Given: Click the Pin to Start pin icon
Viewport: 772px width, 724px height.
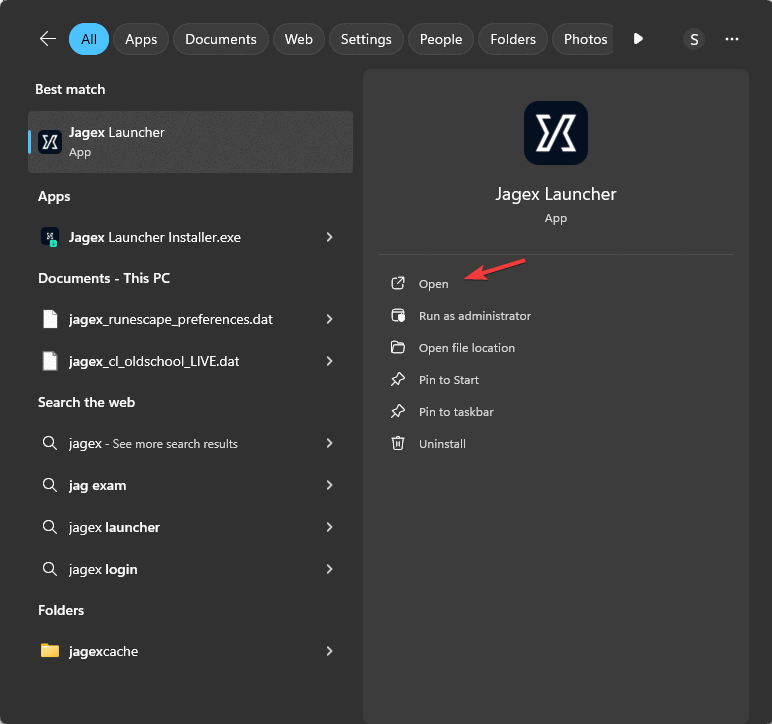Looking at the screenshot, I should tap(398, 379).
